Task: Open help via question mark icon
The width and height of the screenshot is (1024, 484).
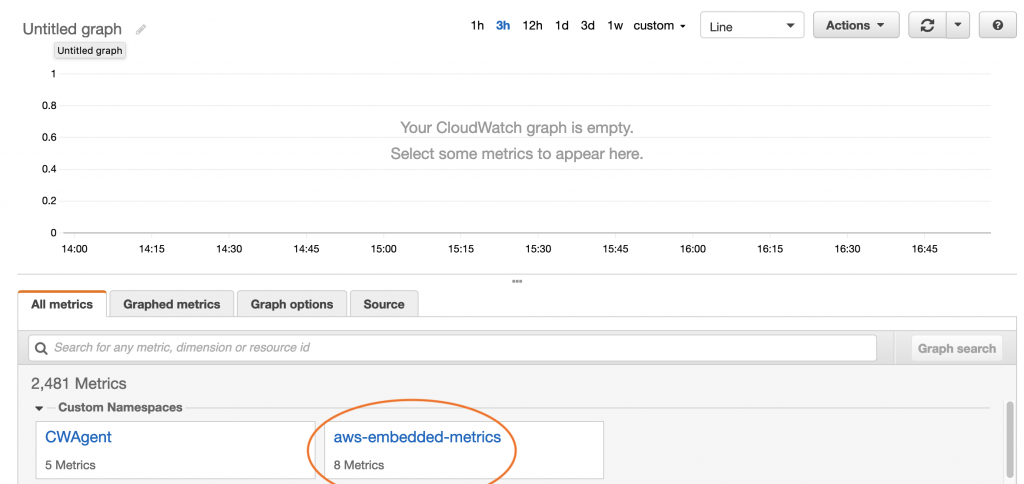Action: (997, 25)
